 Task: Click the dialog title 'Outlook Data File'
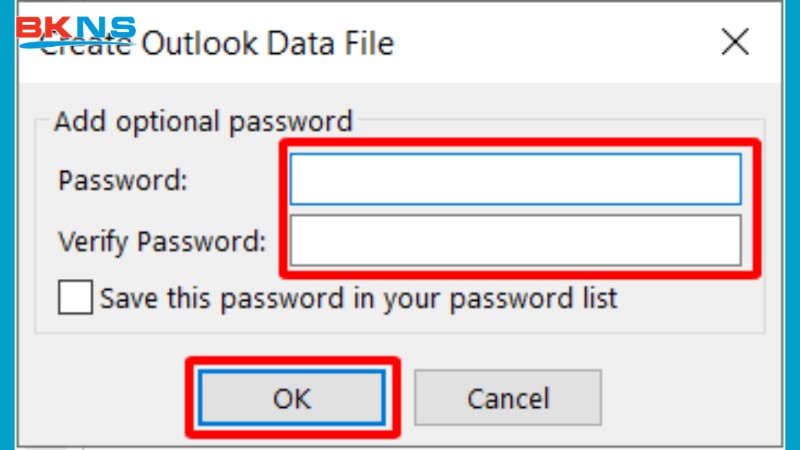(268, 44)
